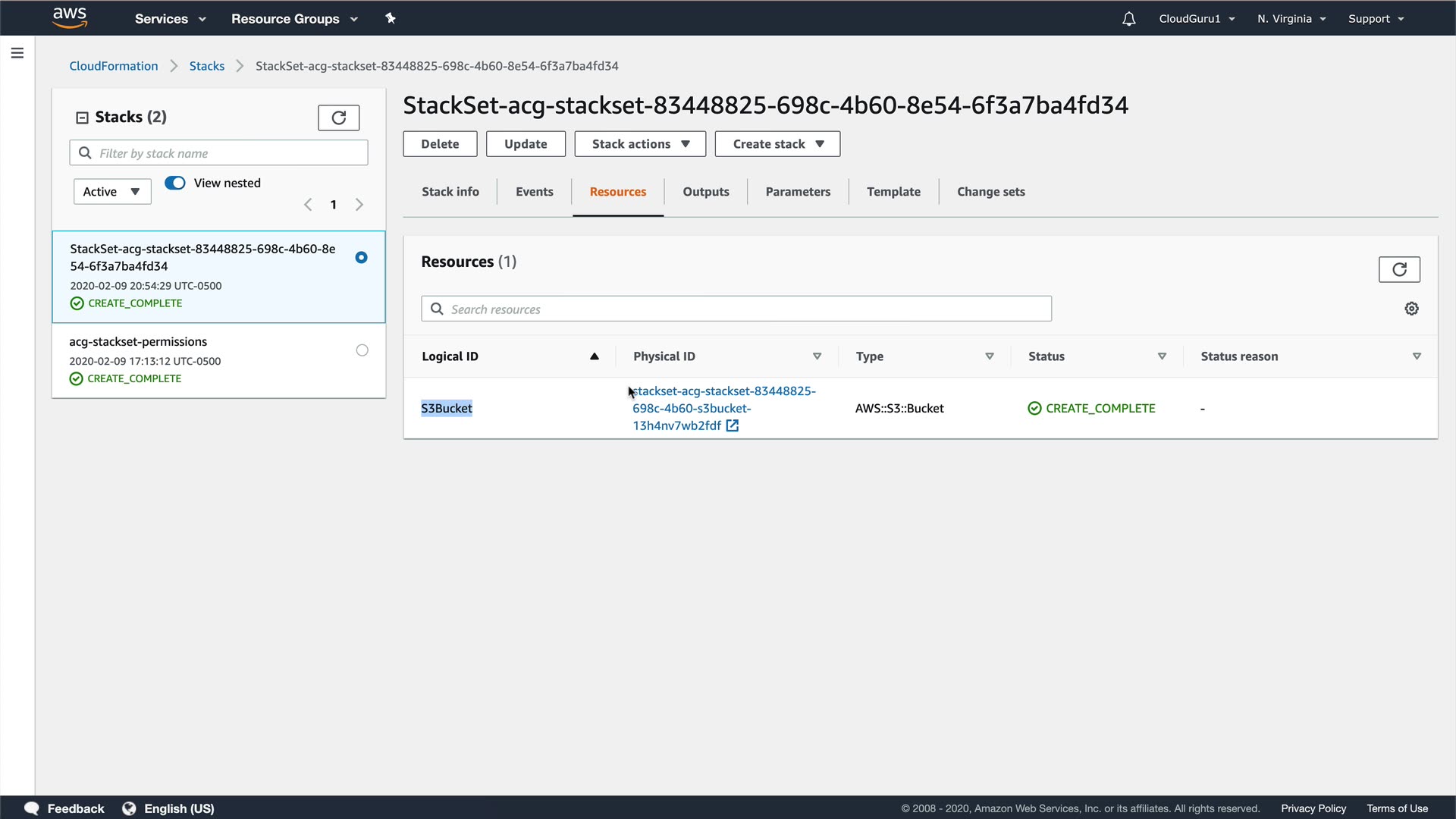This screenshot has height=819, width=1456.
Task: Select the StackSet-acg-stackset stack radio button
Action: (x=361, y=258)
